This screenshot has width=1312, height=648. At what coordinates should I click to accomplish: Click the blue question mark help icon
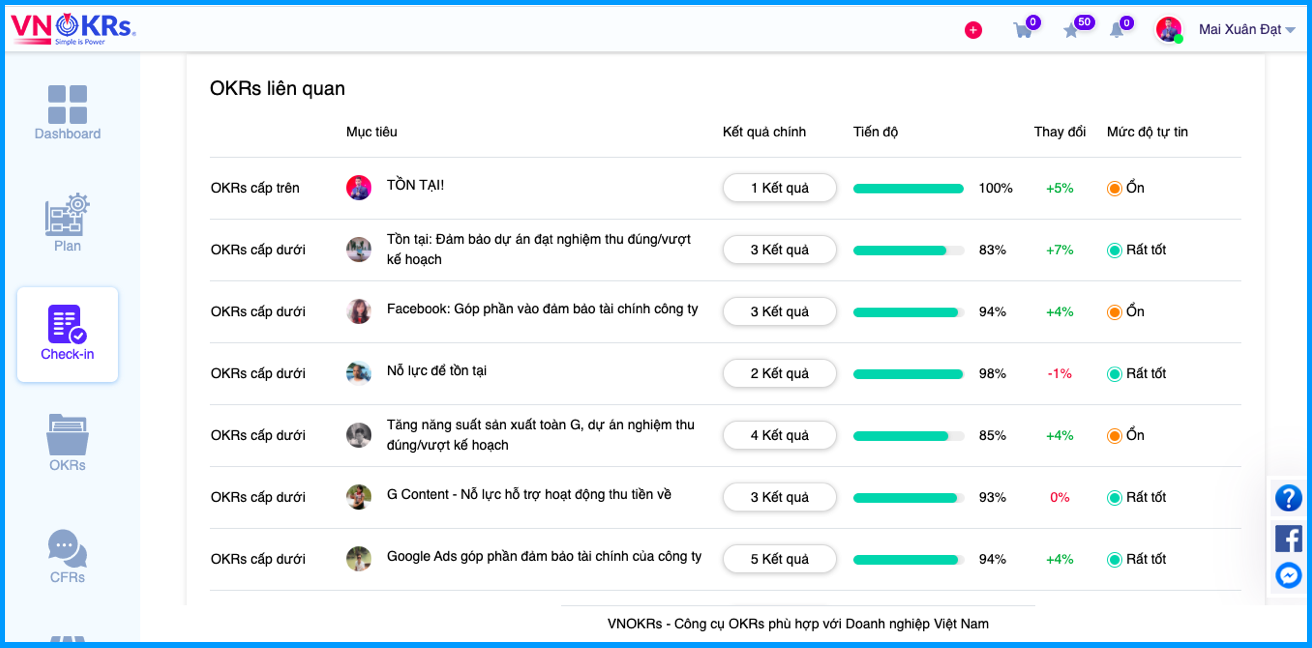tap(1288, 498)
